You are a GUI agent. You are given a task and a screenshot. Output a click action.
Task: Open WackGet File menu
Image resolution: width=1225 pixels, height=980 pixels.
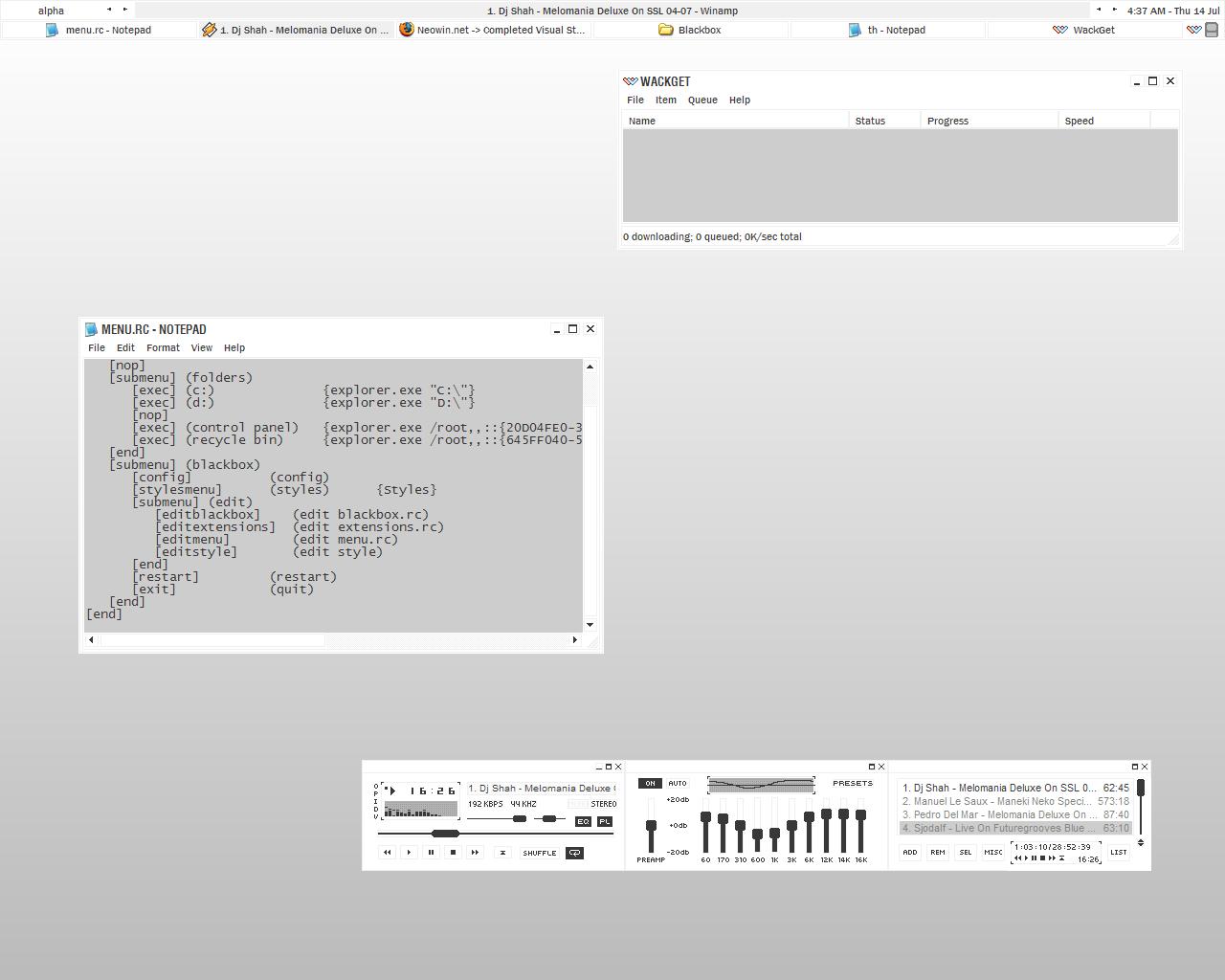point(635,100)
